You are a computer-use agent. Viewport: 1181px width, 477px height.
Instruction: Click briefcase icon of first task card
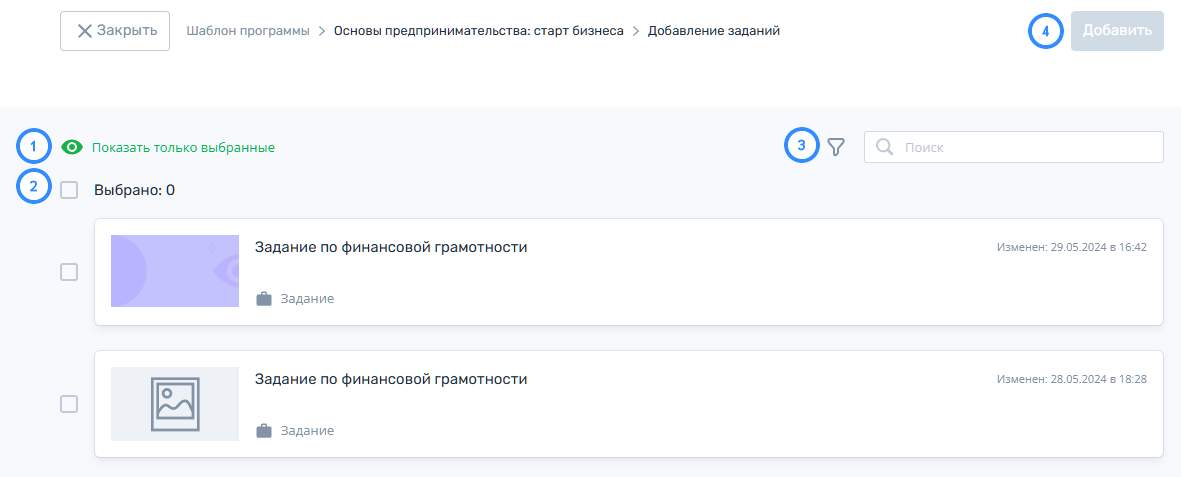coord(264,299)
